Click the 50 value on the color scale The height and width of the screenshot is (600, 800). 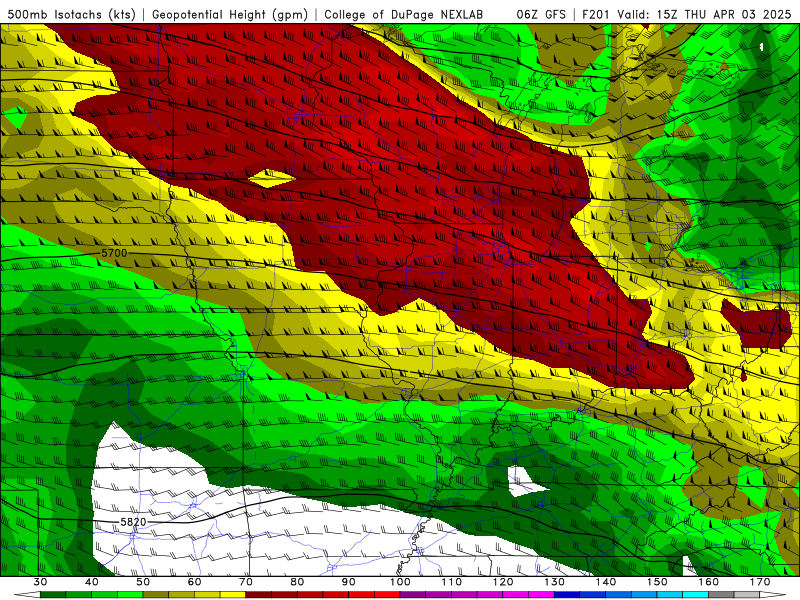click(143, 582)
